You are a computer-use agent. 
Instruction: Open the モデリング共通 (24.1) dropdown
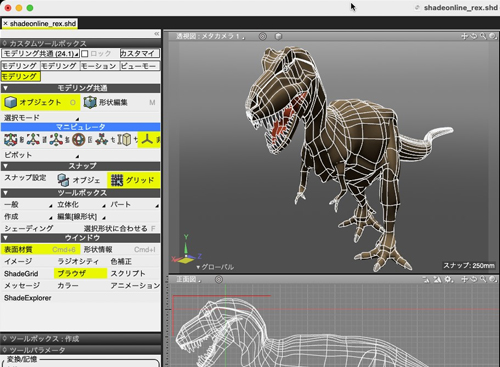[40, 53]
